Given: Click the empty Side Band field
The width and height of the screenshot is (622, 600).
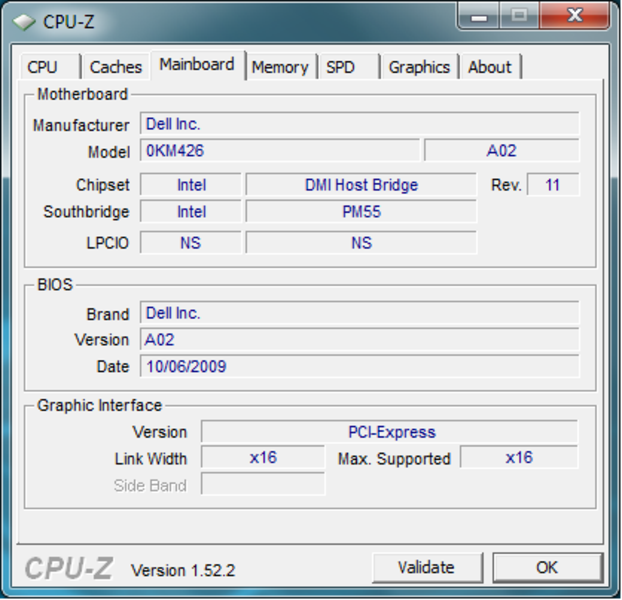Looking at the screenshot, I should (x=263, y=484).
